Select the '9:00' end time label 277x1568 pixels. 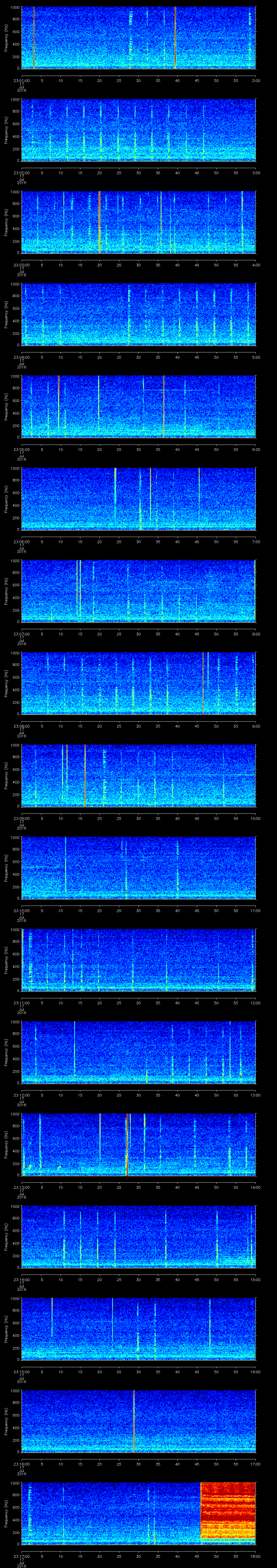click(256, 726)
